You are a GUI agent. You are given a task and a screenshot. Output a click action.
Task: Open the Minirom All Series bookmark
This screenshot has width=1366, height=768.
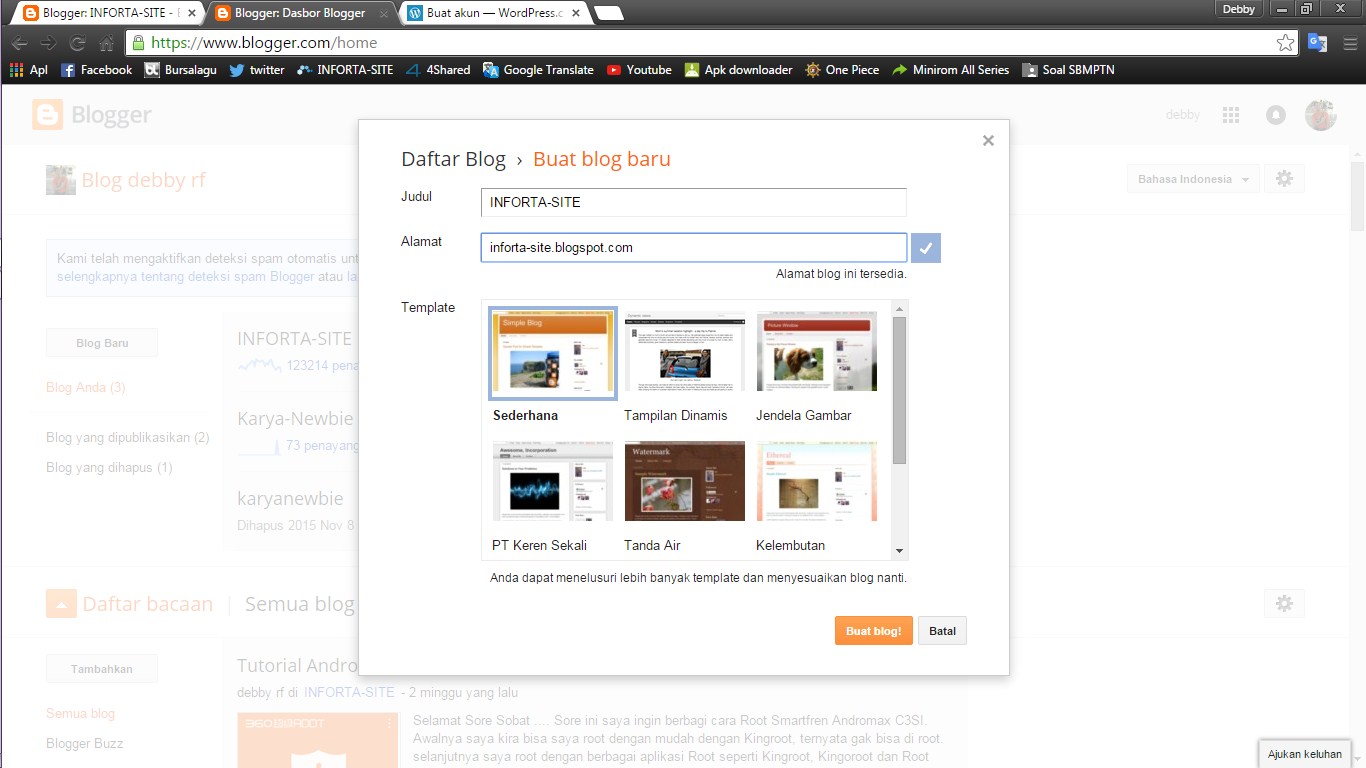pyautogui.click(x=950, y=70)
